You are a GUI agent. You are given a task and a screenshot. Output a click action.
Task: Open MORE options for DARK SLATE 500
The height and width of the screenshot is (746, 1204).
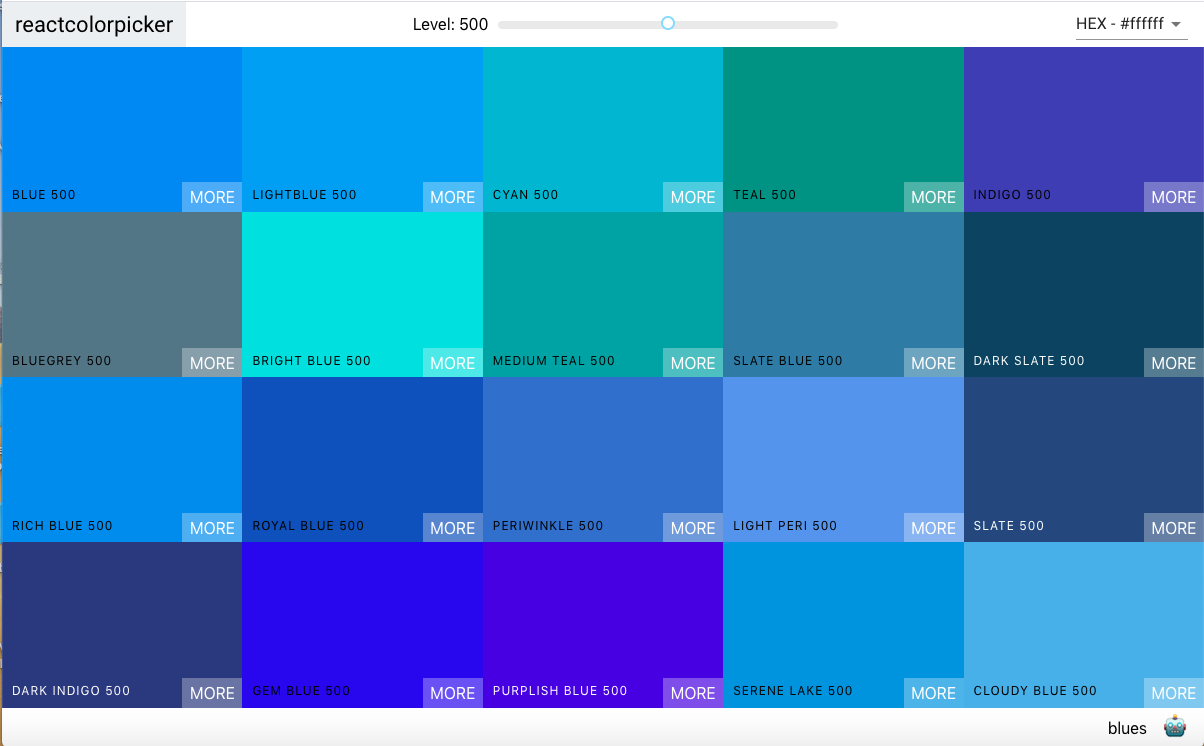pos(1172,363)
